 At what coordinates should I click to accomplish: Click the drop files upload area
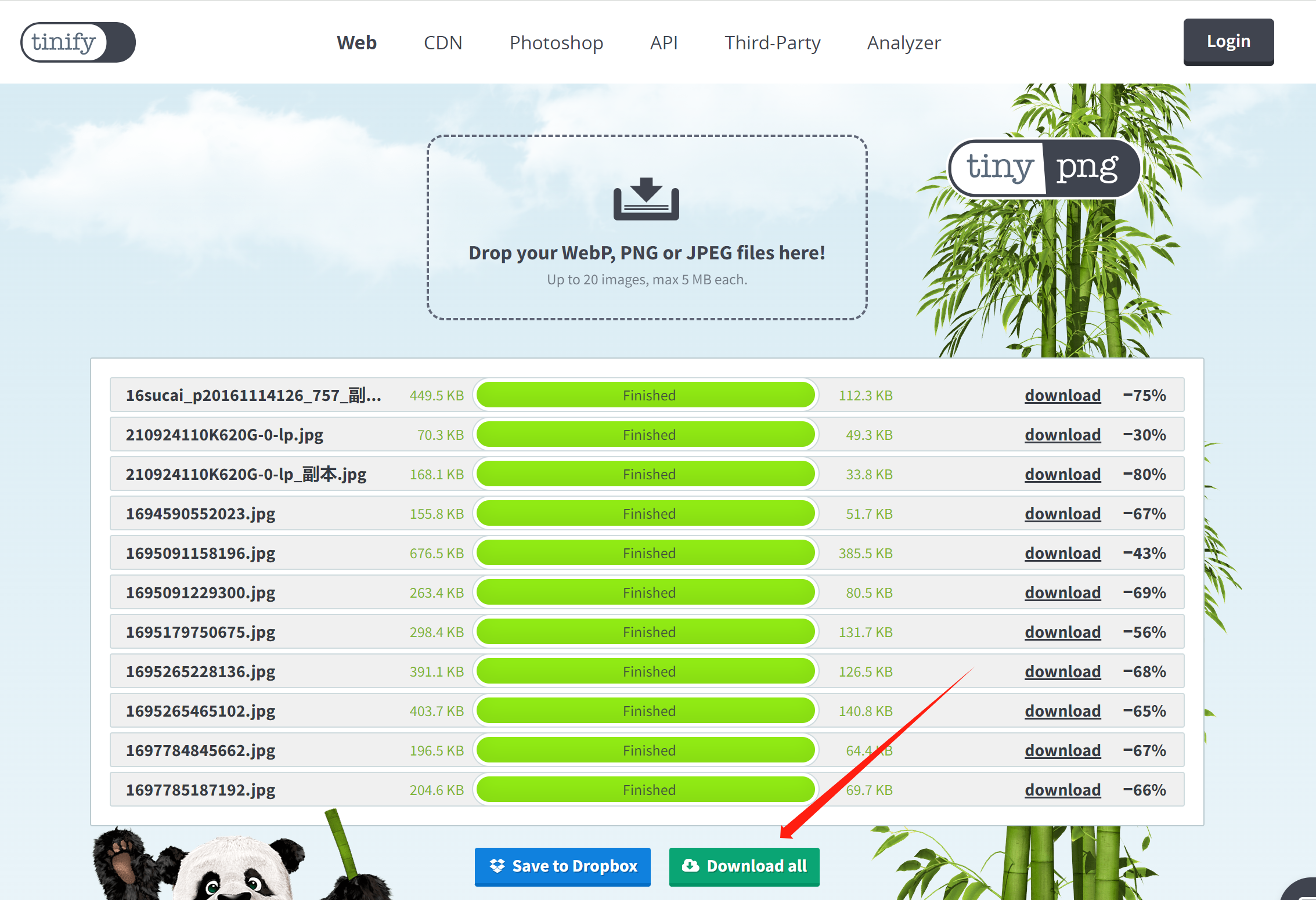[647, 227]
